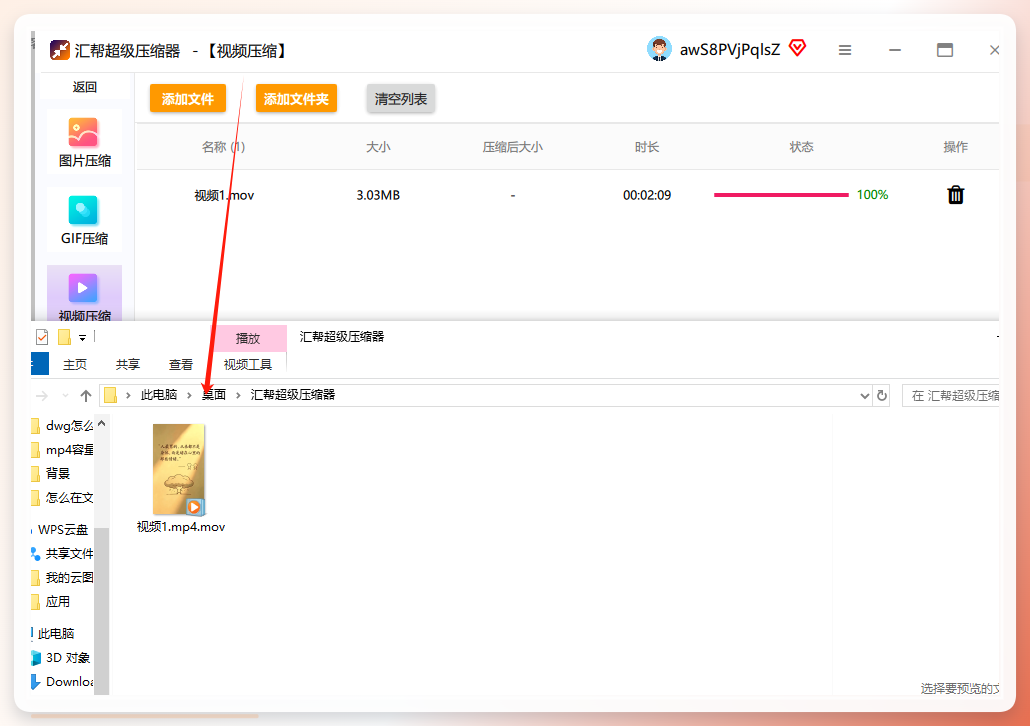Open the 查看 ribbon tab

point(181,365)
